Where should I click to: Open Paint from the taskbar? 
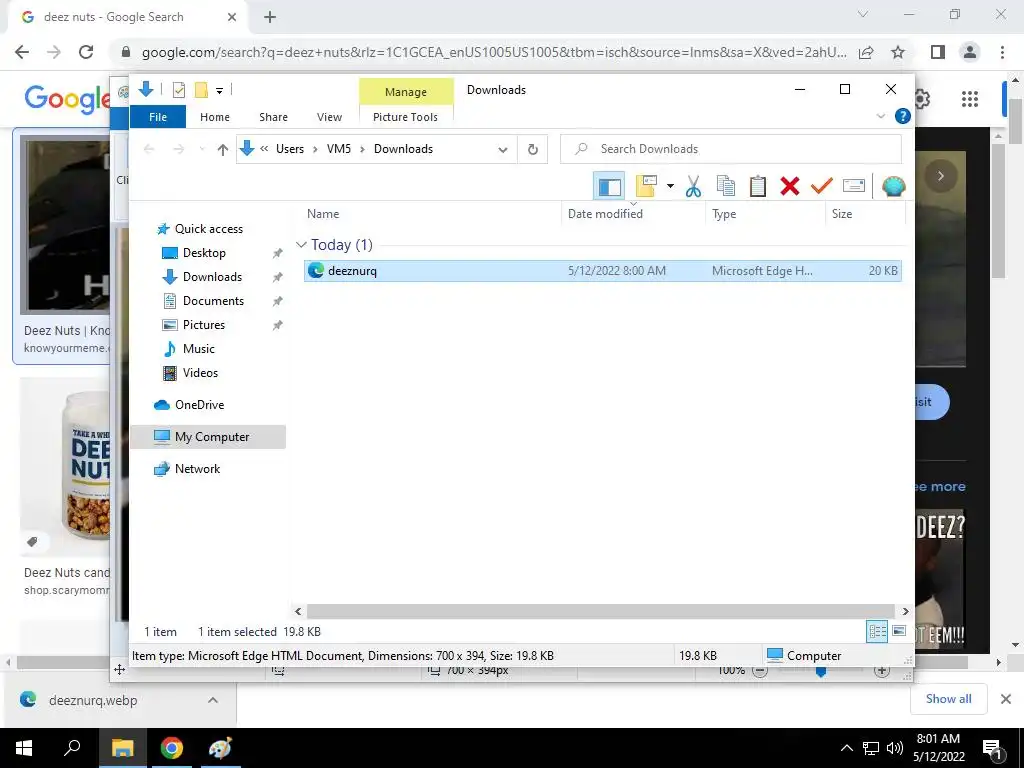(x=219, y=748)
